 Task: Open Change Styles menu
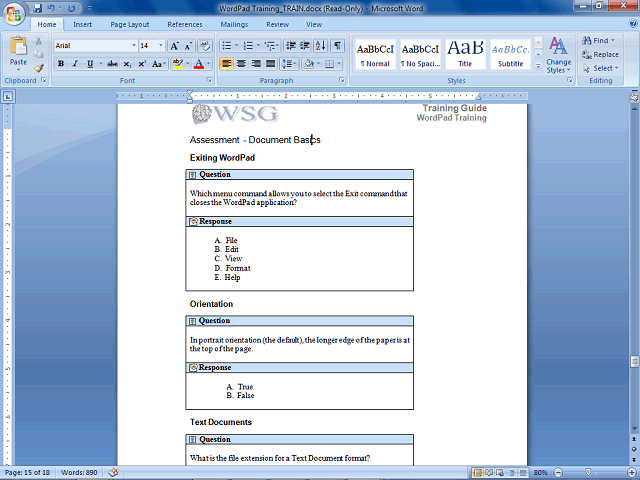tap(558, 55)
